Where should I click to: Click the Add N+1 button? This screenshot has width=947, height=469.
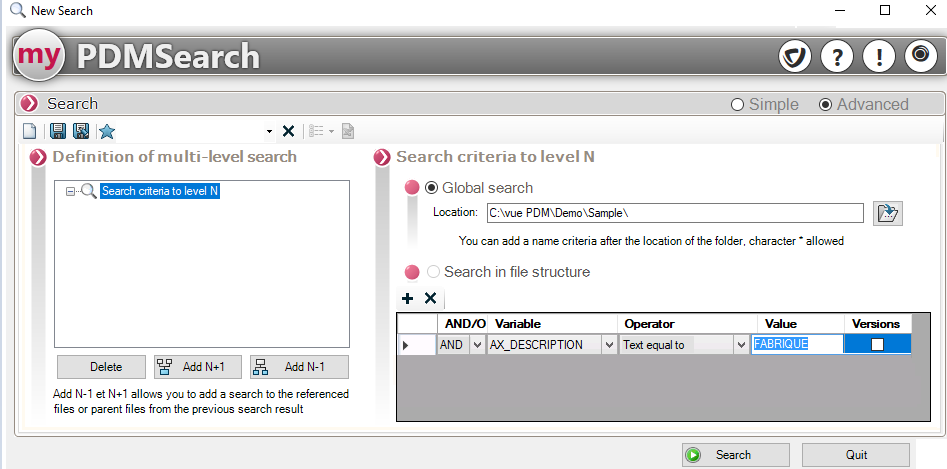click(198, 367)
